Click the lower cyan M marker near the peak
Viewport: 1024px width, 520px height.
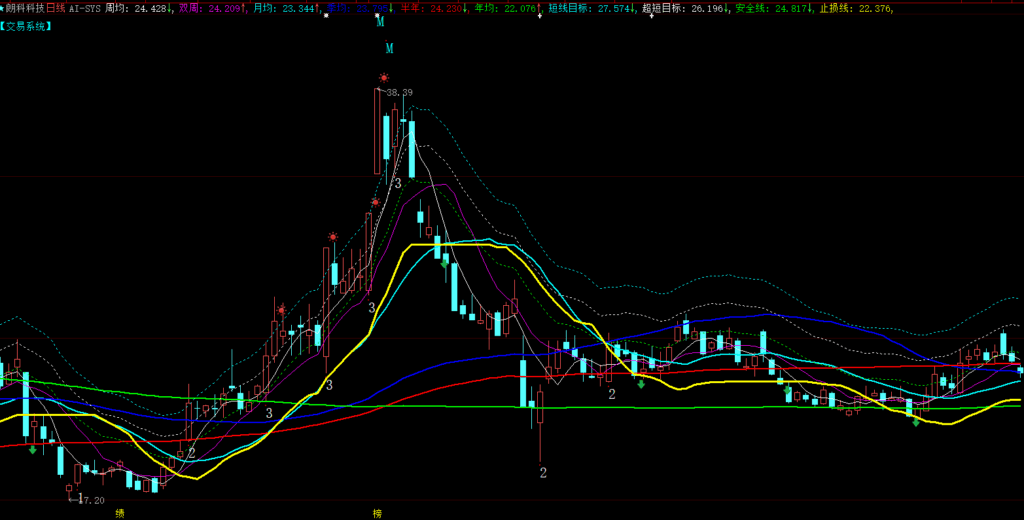(x=389, y=48)
